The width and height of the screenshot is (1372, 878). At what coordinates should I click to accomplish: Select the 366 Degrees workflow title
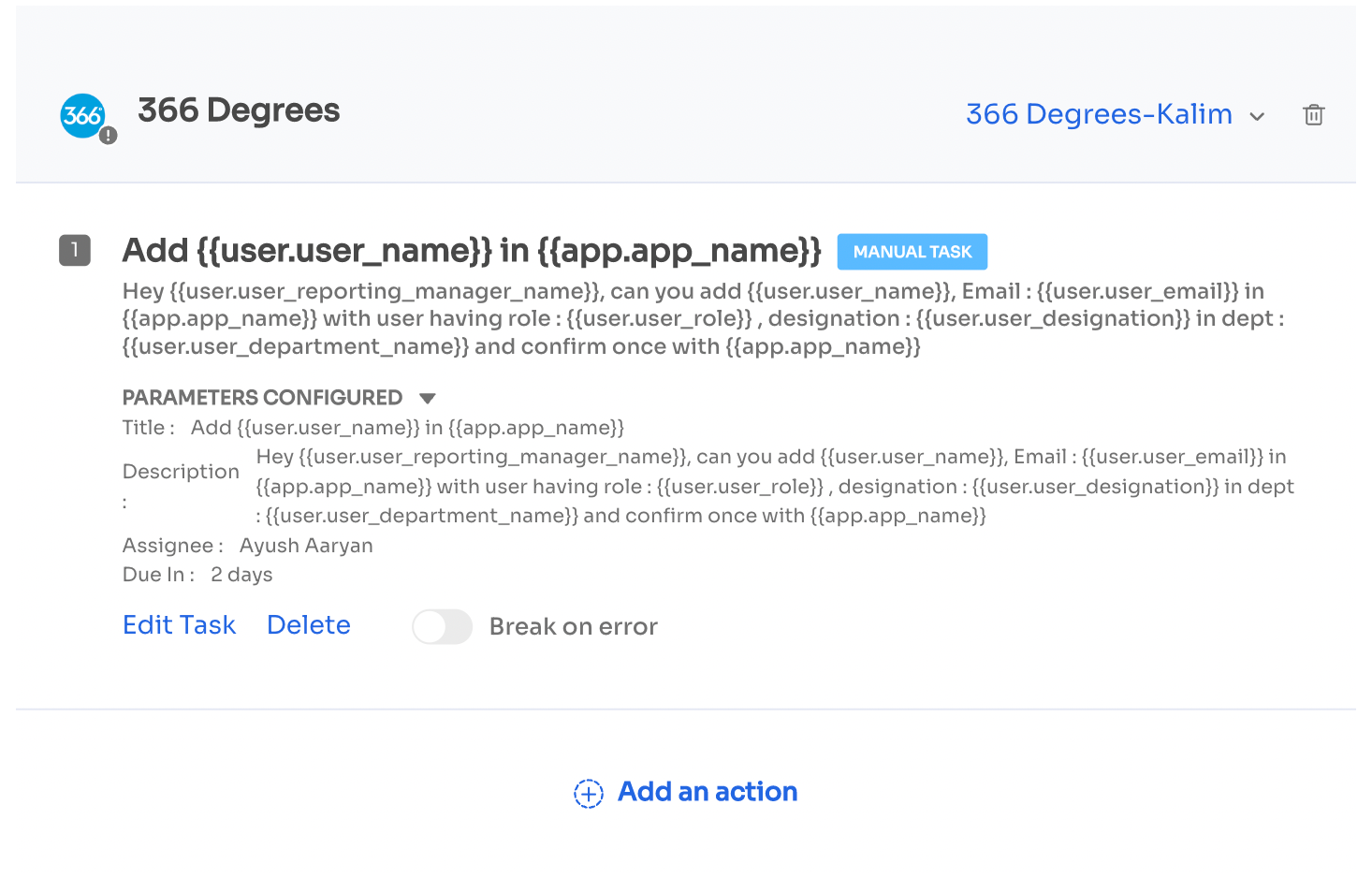tap(239, 110)
